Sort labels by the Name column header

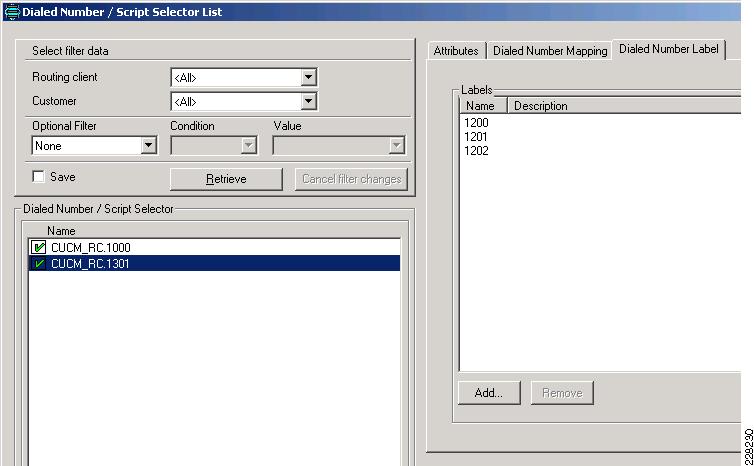tap(484, 106)
